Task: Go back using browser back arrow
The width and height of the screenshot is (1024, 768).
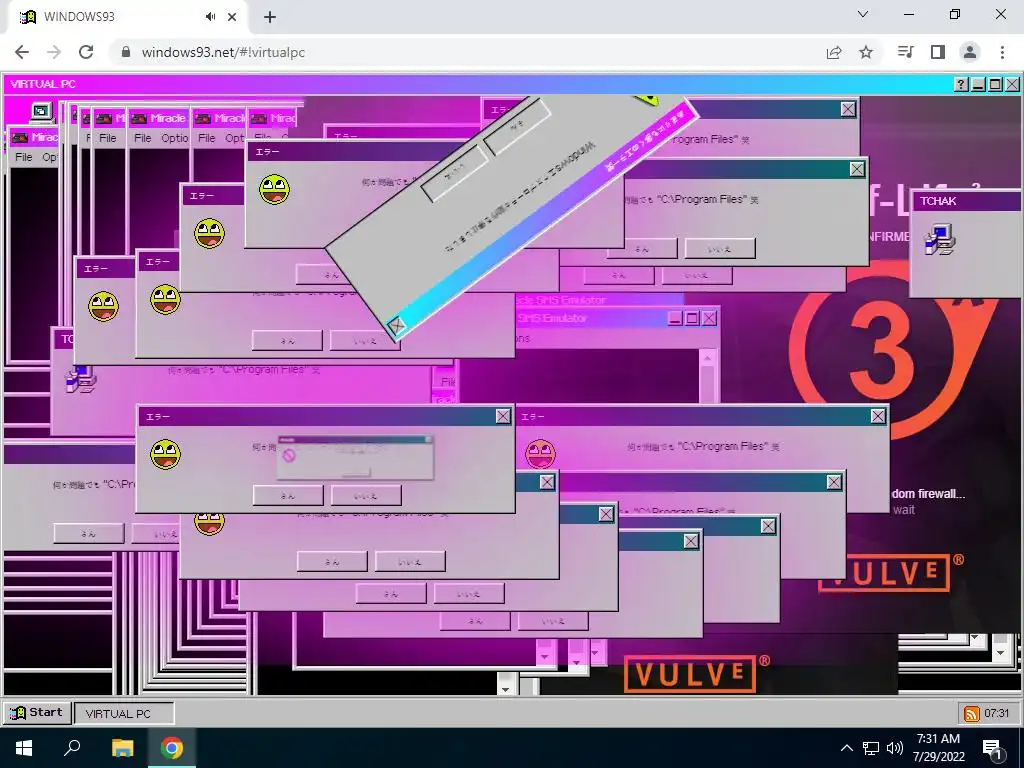Action: click(x=22, y=52)
